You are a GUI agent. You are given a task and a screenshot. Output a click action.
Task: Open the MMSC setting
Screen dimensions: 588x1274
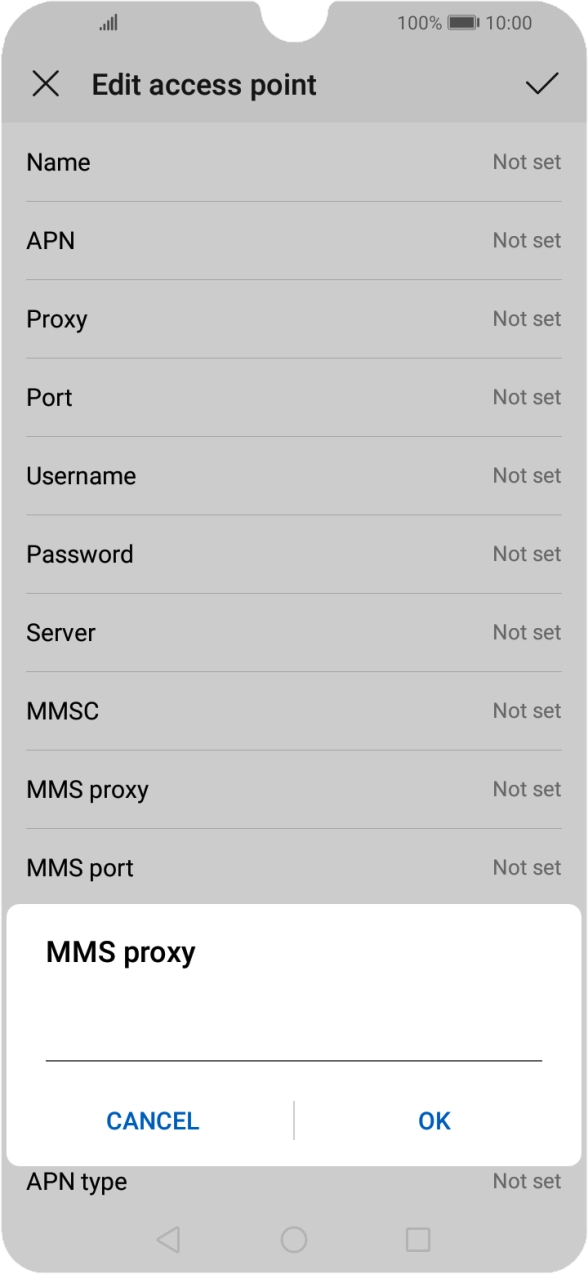[x=294, y=711]
